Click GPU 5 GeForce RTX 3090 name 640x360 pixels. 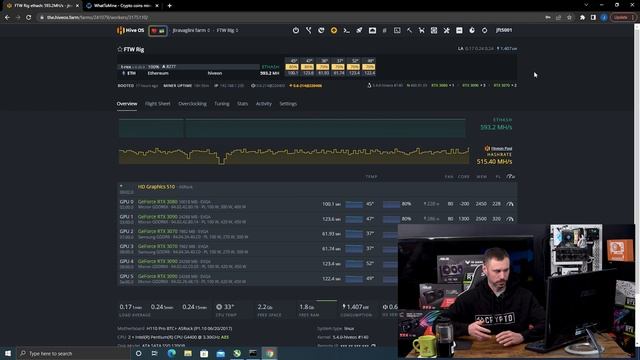click(x=158, y=276)
